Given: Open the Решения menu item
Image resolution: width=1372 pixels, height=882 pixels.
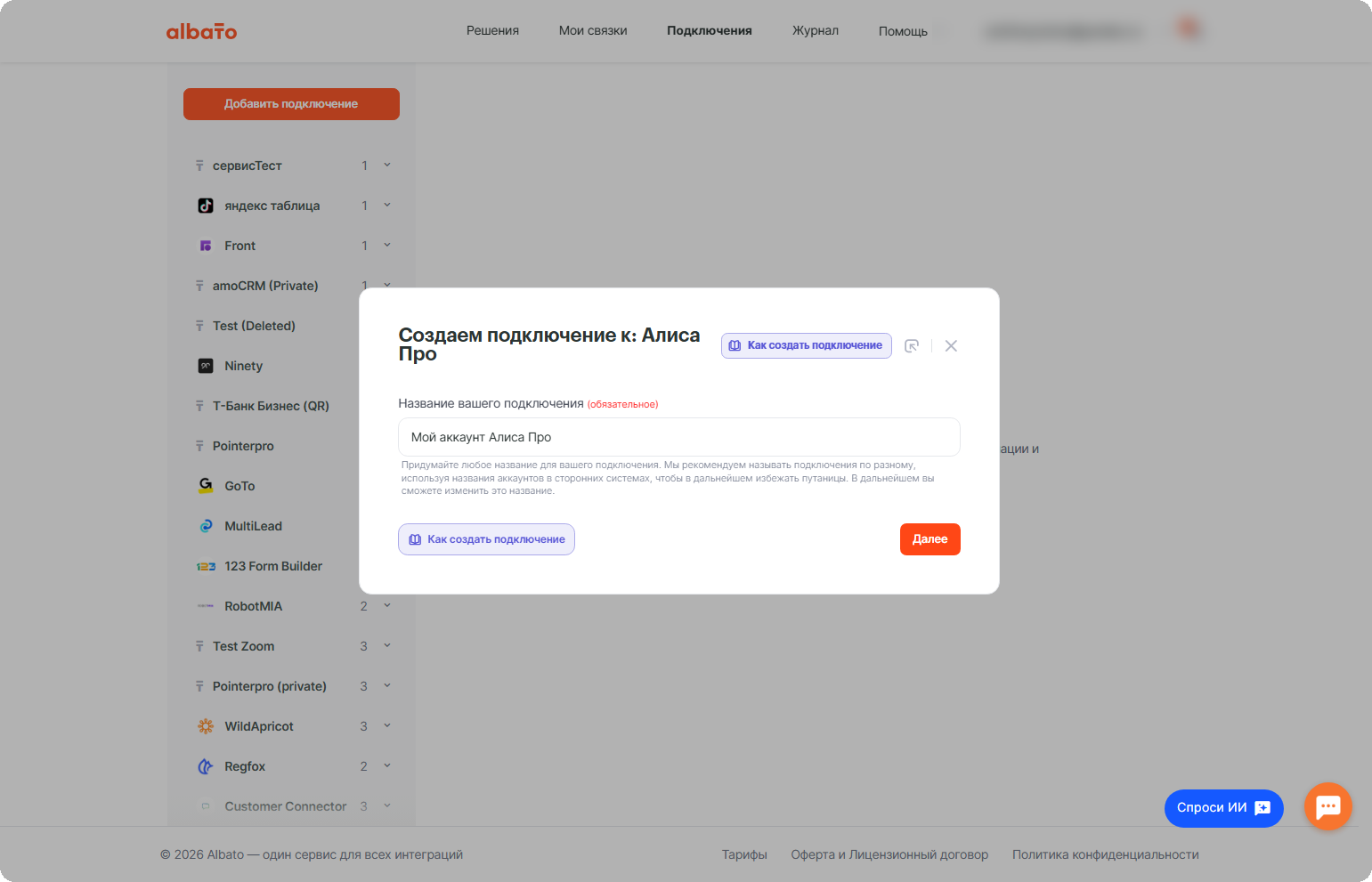Looking at the screenshot, I should [492, 30].
